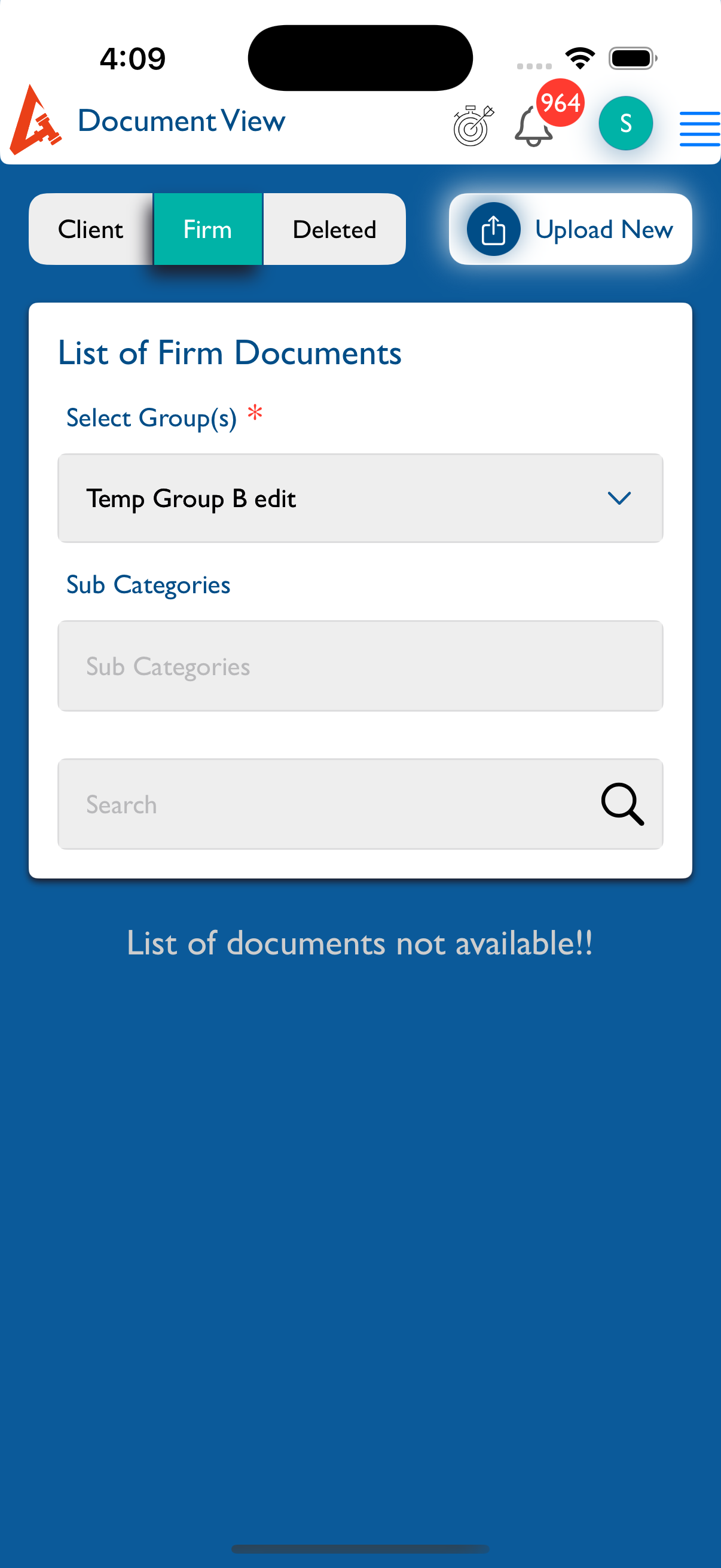
Task: Open the stopwatch target goal icon
Action: (x=473, y=126)
